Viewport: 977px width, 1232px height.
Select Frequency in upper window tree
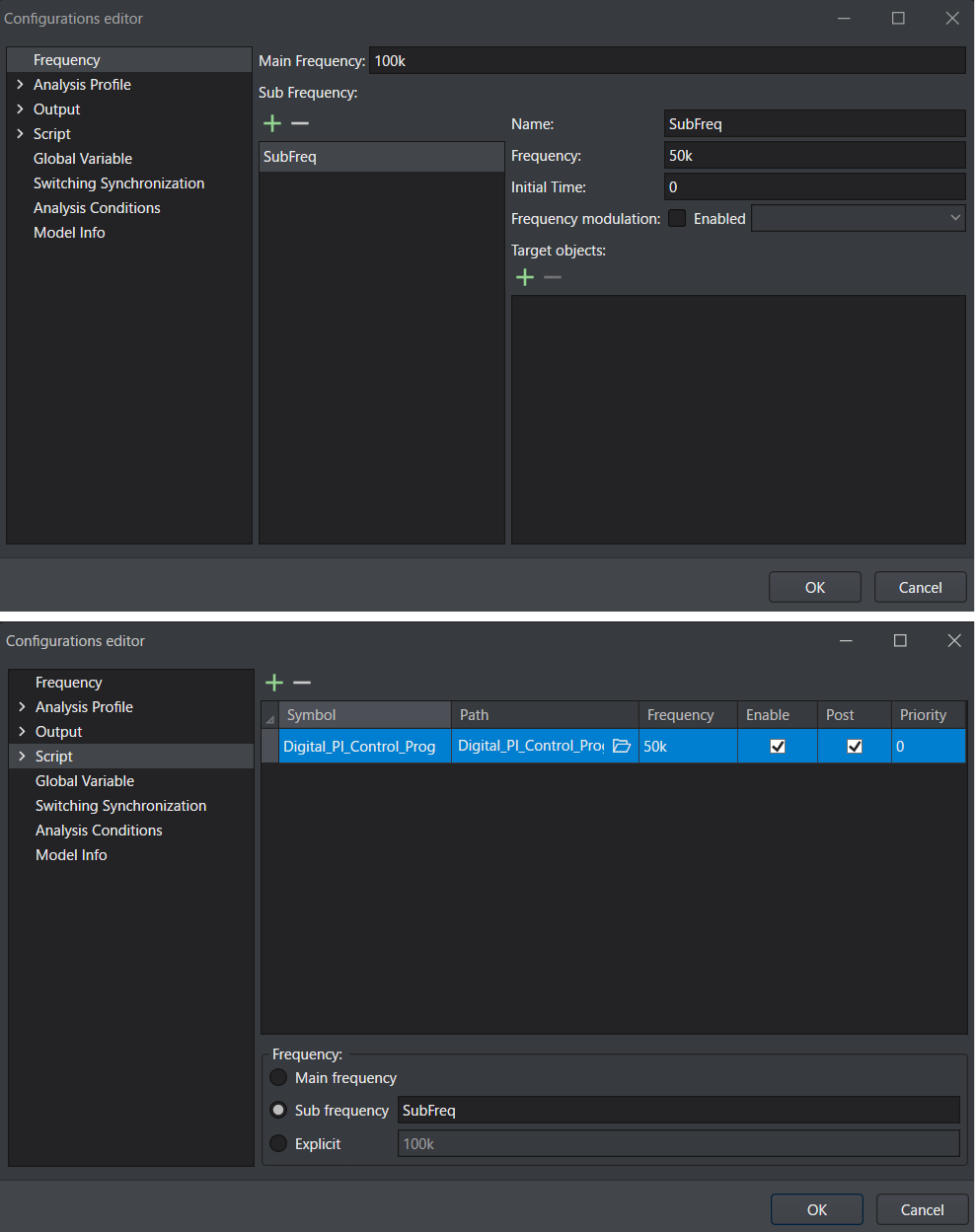pos(129,60)
